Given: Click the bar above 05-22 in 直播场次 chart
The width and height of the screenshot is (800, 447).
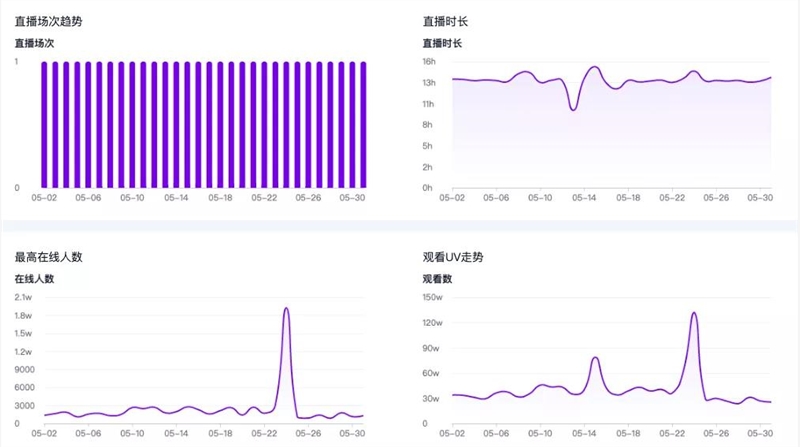Looking at the screenshot, I should 264,125.
